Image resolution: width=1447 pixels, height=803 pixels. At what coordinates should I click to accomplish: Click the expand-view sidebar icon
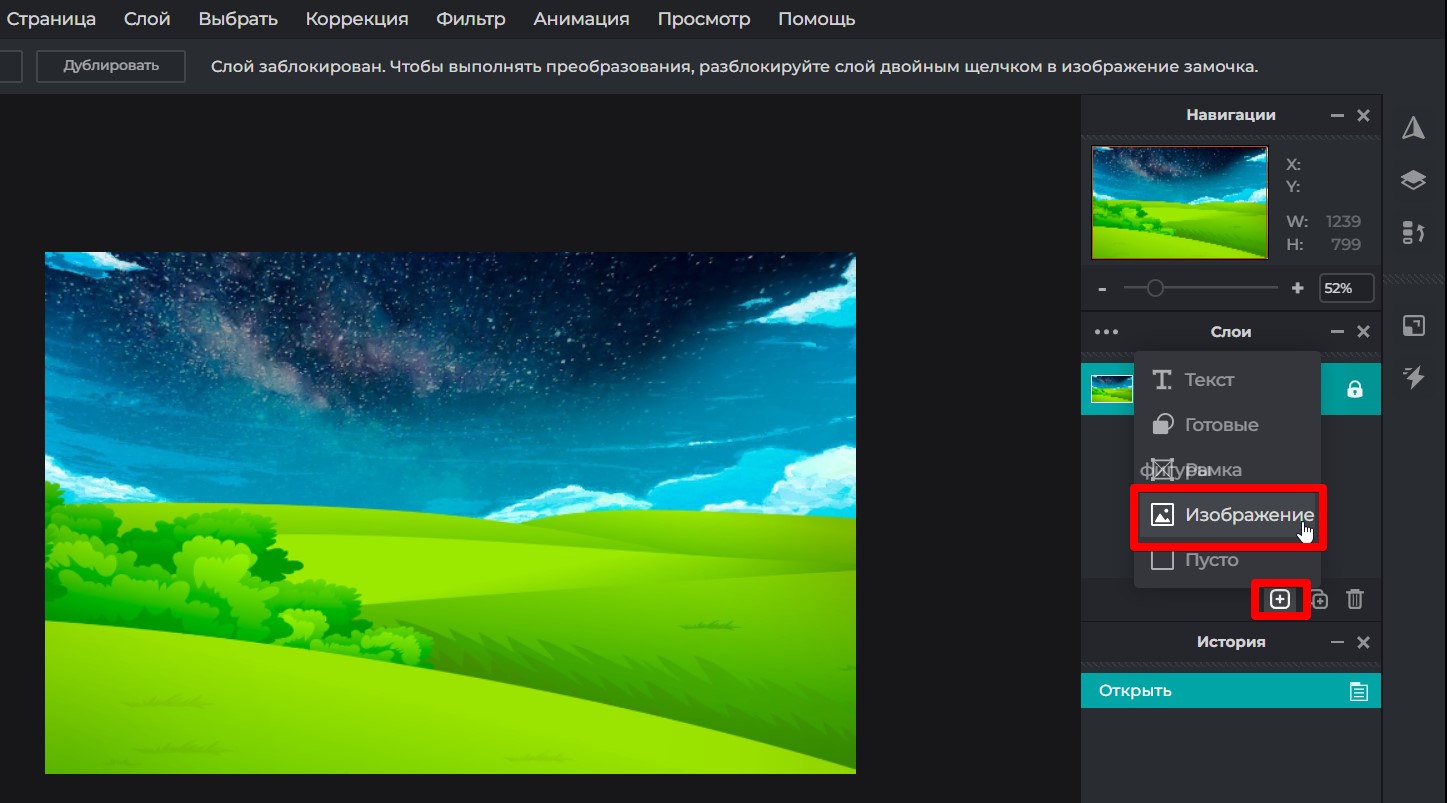click(x=1413, y=325)
